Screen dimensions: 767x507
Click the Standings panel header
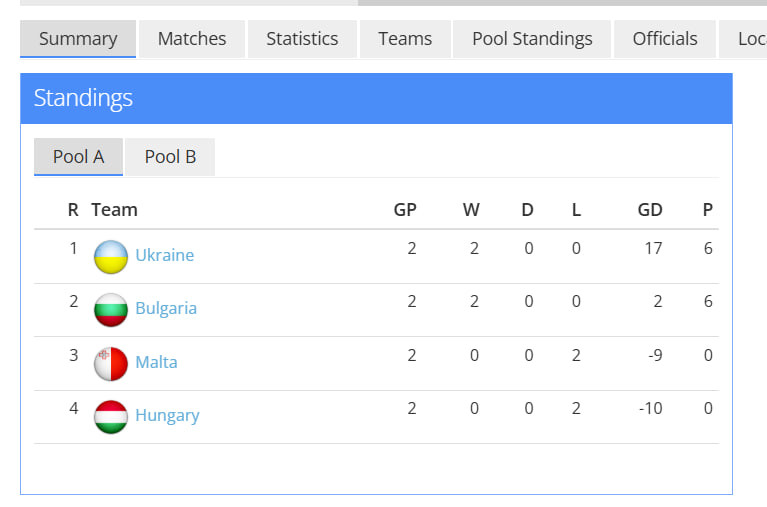376,98
